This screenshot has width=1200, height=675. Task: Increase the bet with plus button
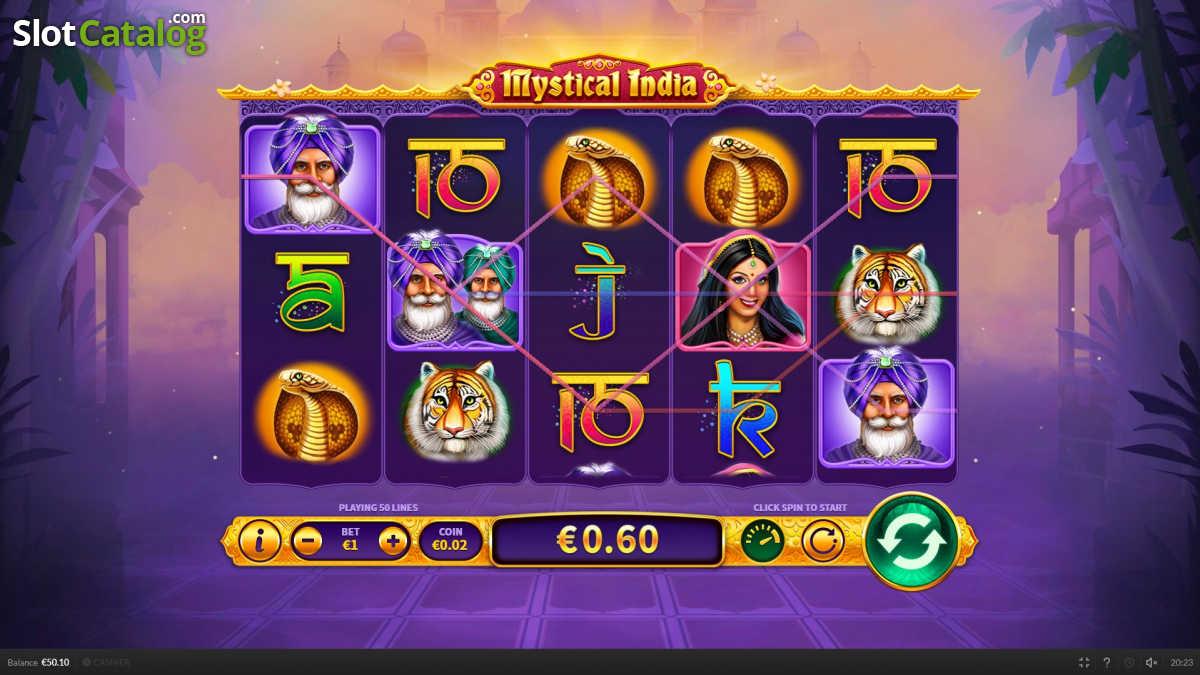pyautogui.click(x=393, y=542)
